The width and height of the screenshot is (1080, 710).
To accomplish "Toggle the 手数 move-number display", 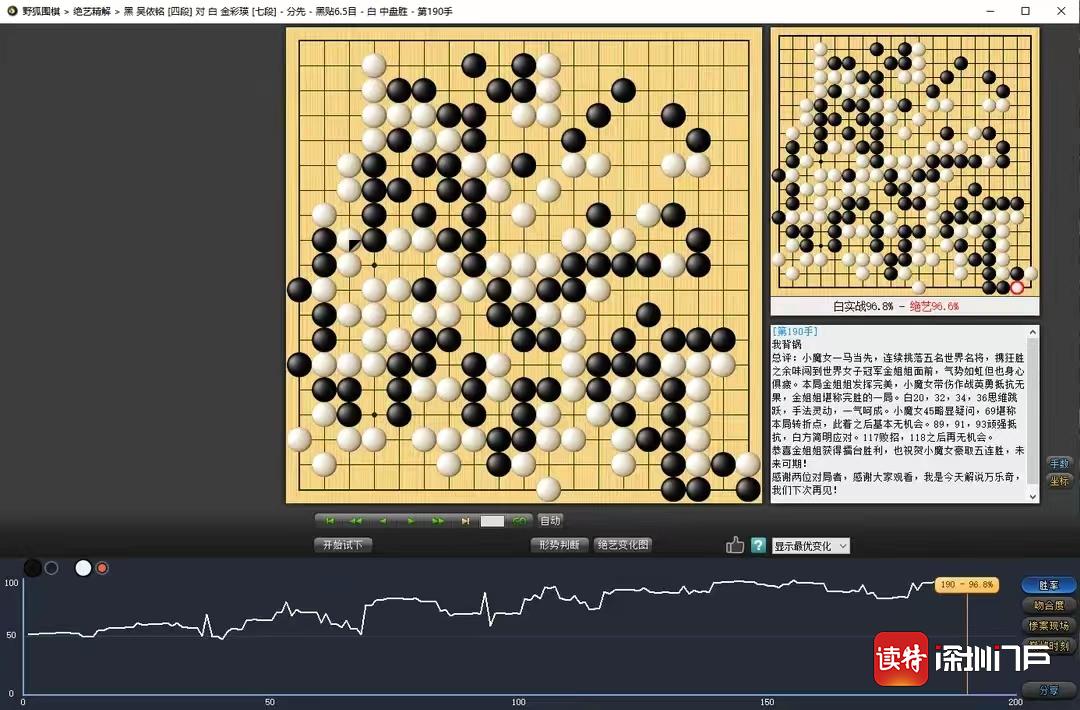I will pyautogui.click(x=1059, y=463).
